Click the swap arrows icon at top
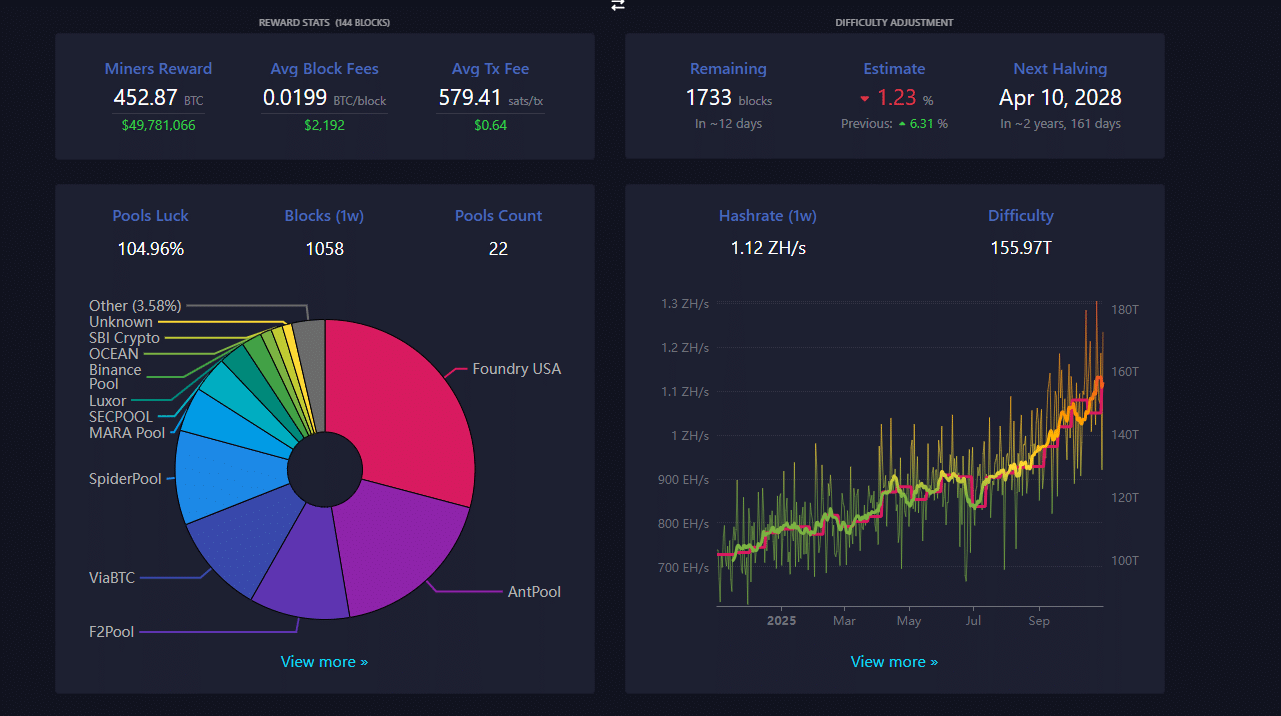 [x=618, y=5]
